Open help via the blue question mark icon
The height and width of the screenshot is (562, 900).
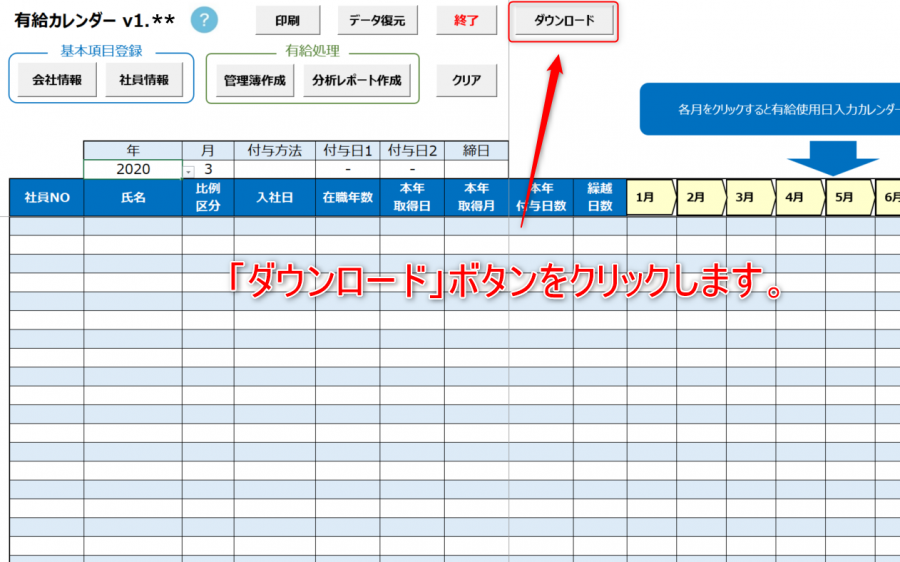[x=204, y=20]
